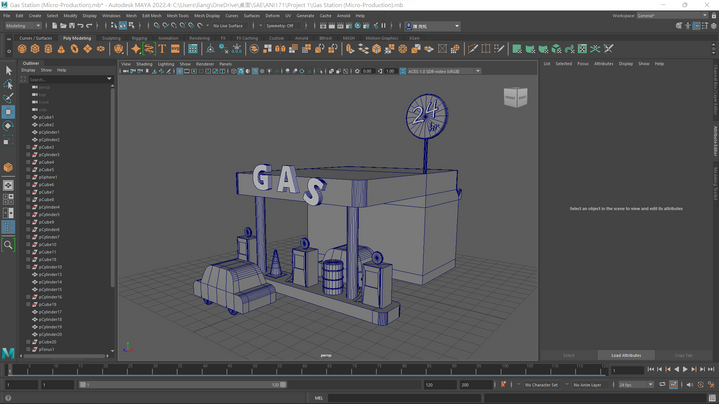Expand the pCube19 node in Outliner
The height and width of the screenshot is (404, 719).
[x=28, y=304]
